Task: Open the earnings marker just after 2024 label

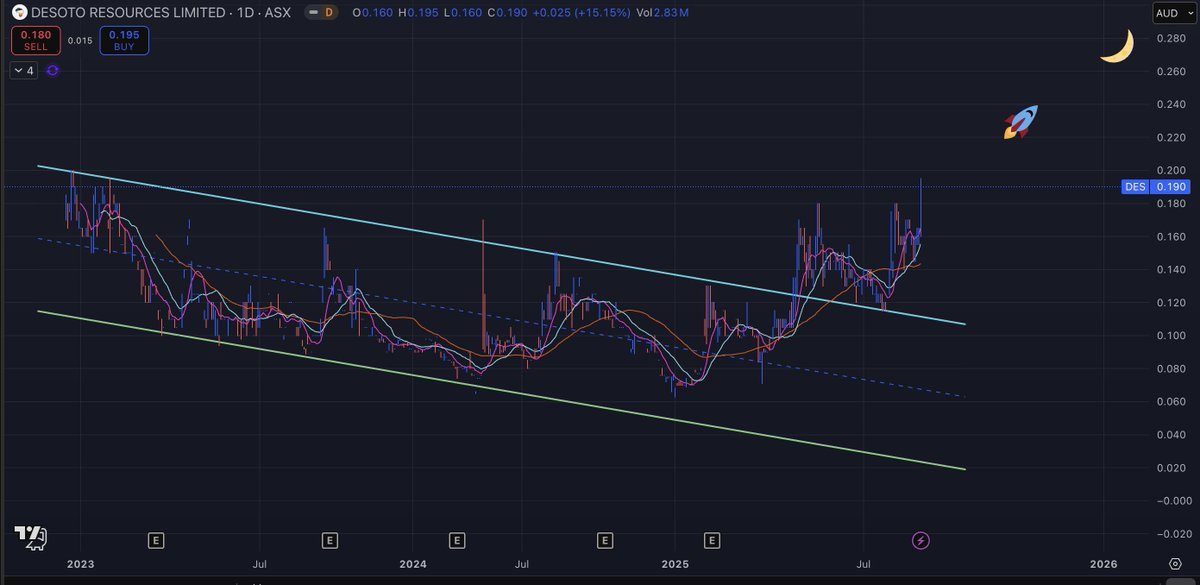Action: (x=457, y=541)
